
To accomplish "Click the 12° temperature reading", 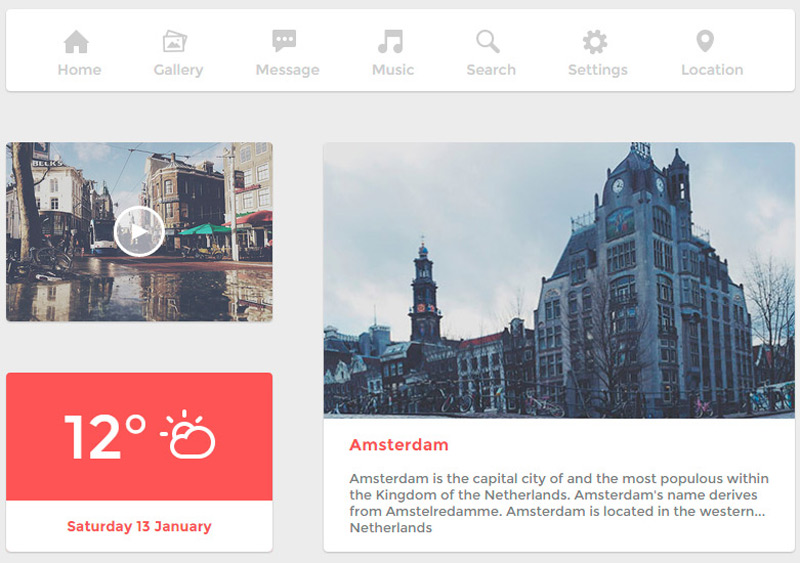I will click(105, 436).
